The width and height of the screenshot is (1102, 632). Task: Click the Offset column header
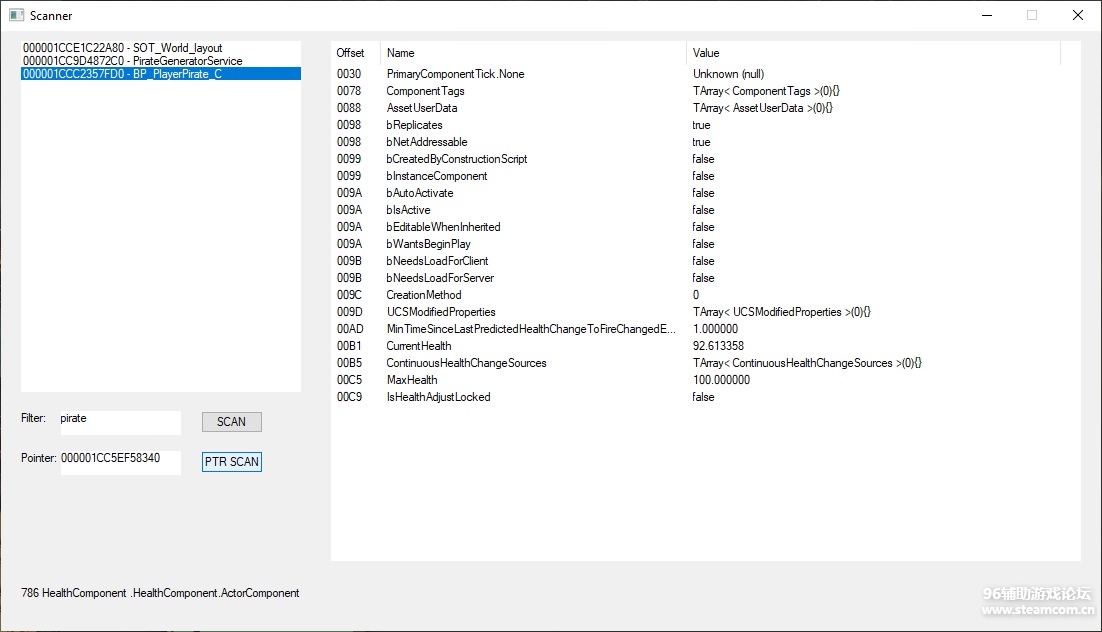tap(351, 53)
